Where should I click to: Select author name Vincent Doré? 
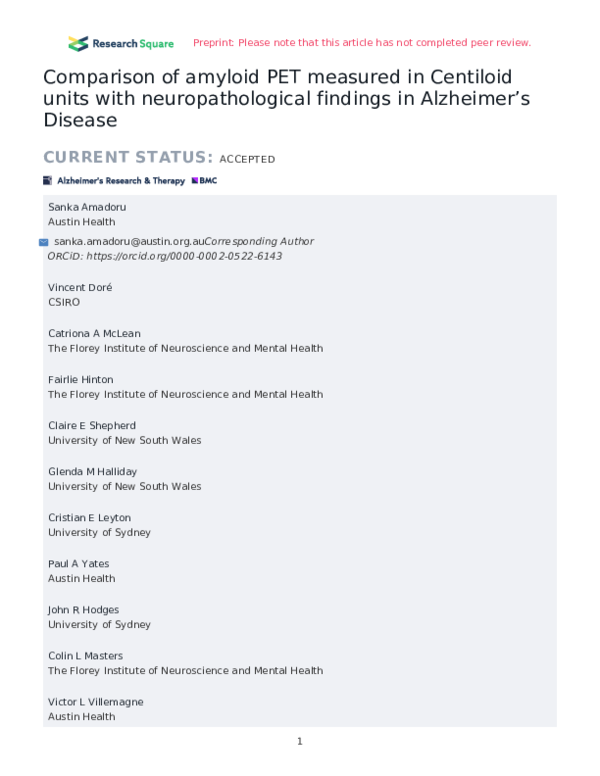(x=80, y=287)
